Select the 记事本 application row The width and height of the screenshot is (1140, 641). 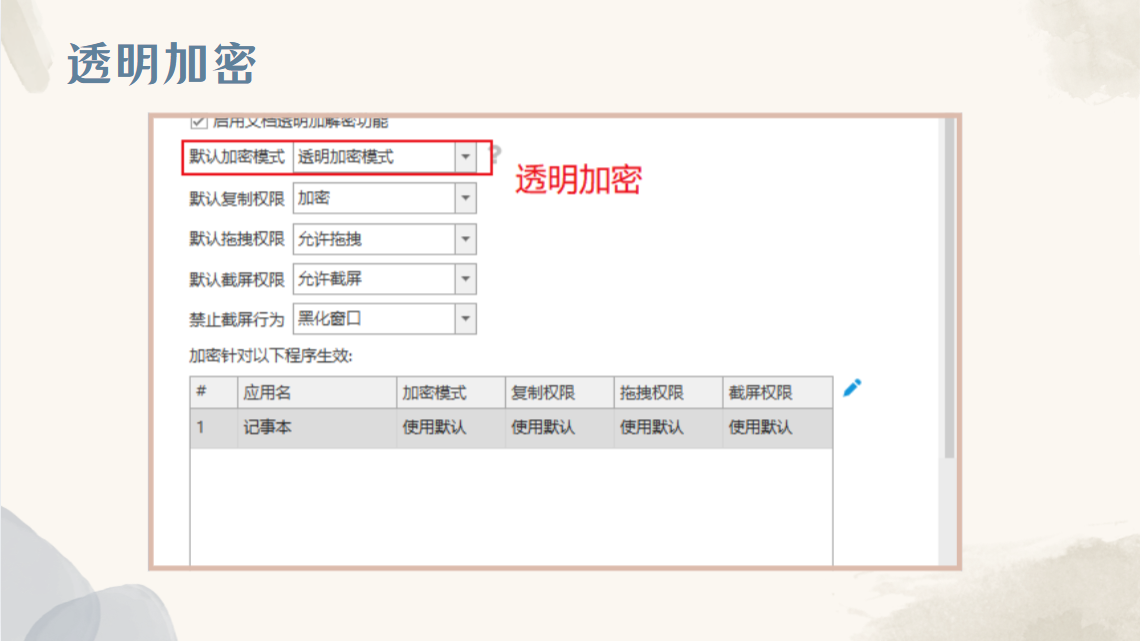pyautogui.click(x=511, y=427)
